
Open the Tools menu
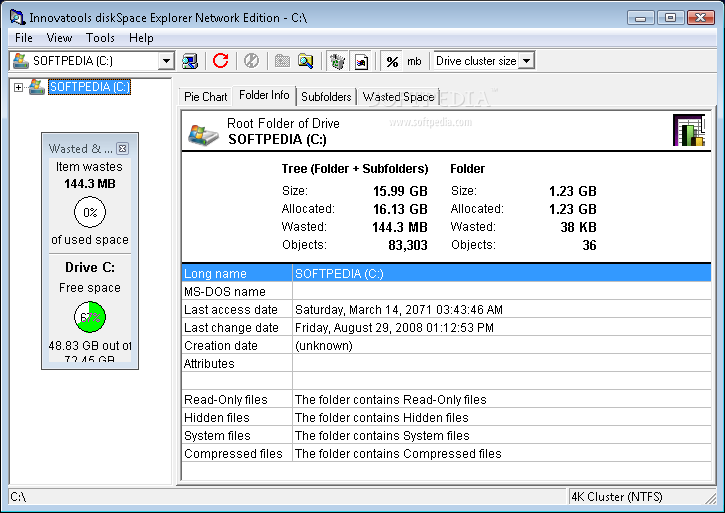100,38
